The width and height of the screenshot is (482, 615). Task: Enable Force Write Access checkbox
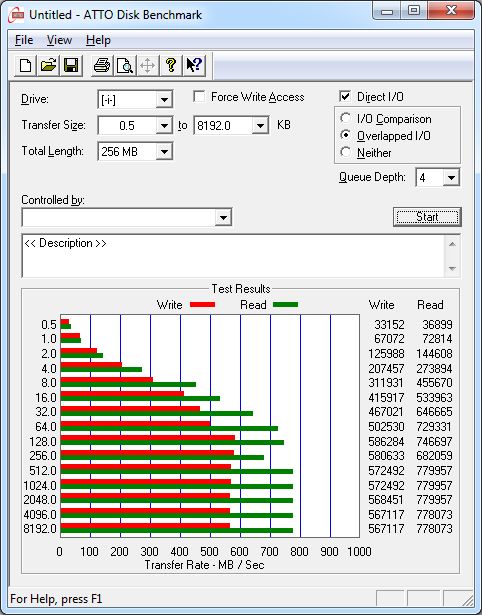point(199,96)
